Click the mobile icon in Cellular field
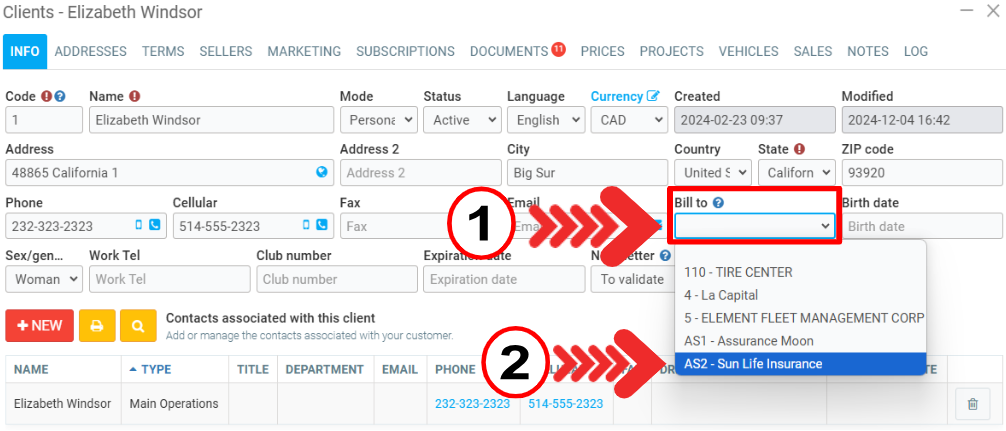Viewport: 1006px width, 431px height. [306, 226]
